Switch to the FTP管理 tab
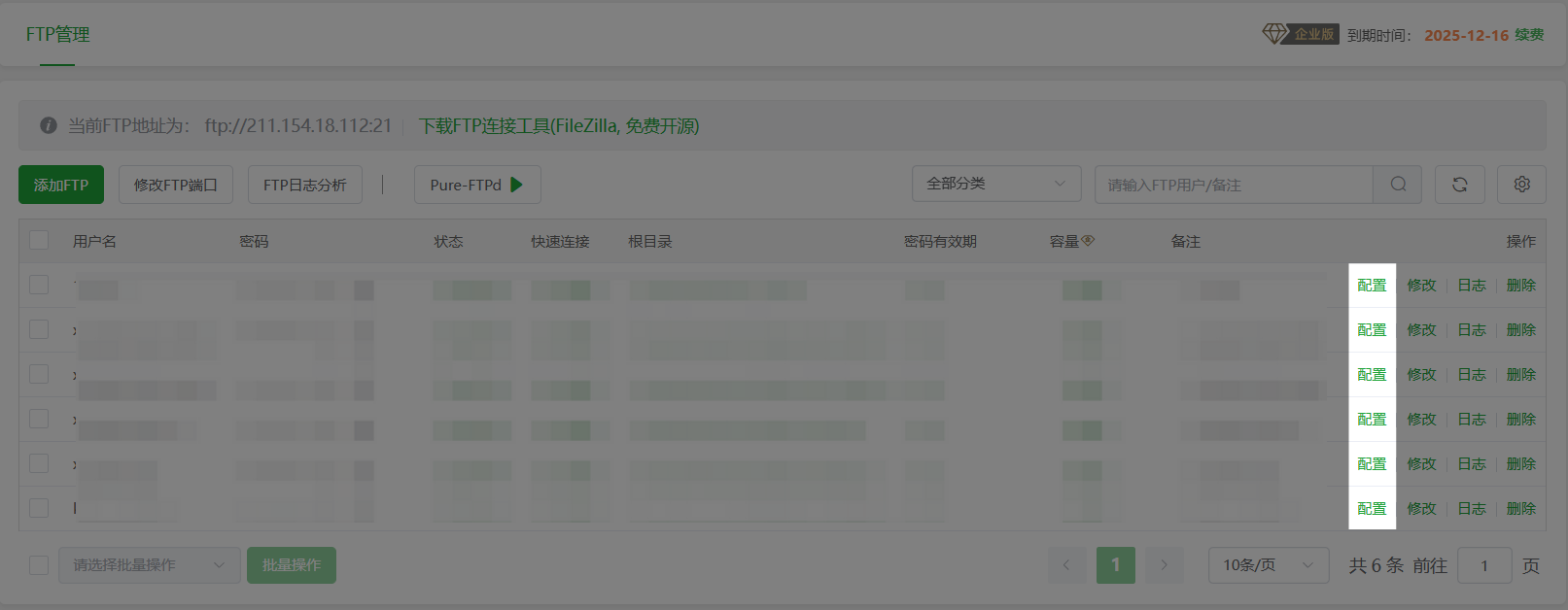The height and width of the screenshot is (610, 1568). coord(57,35)
